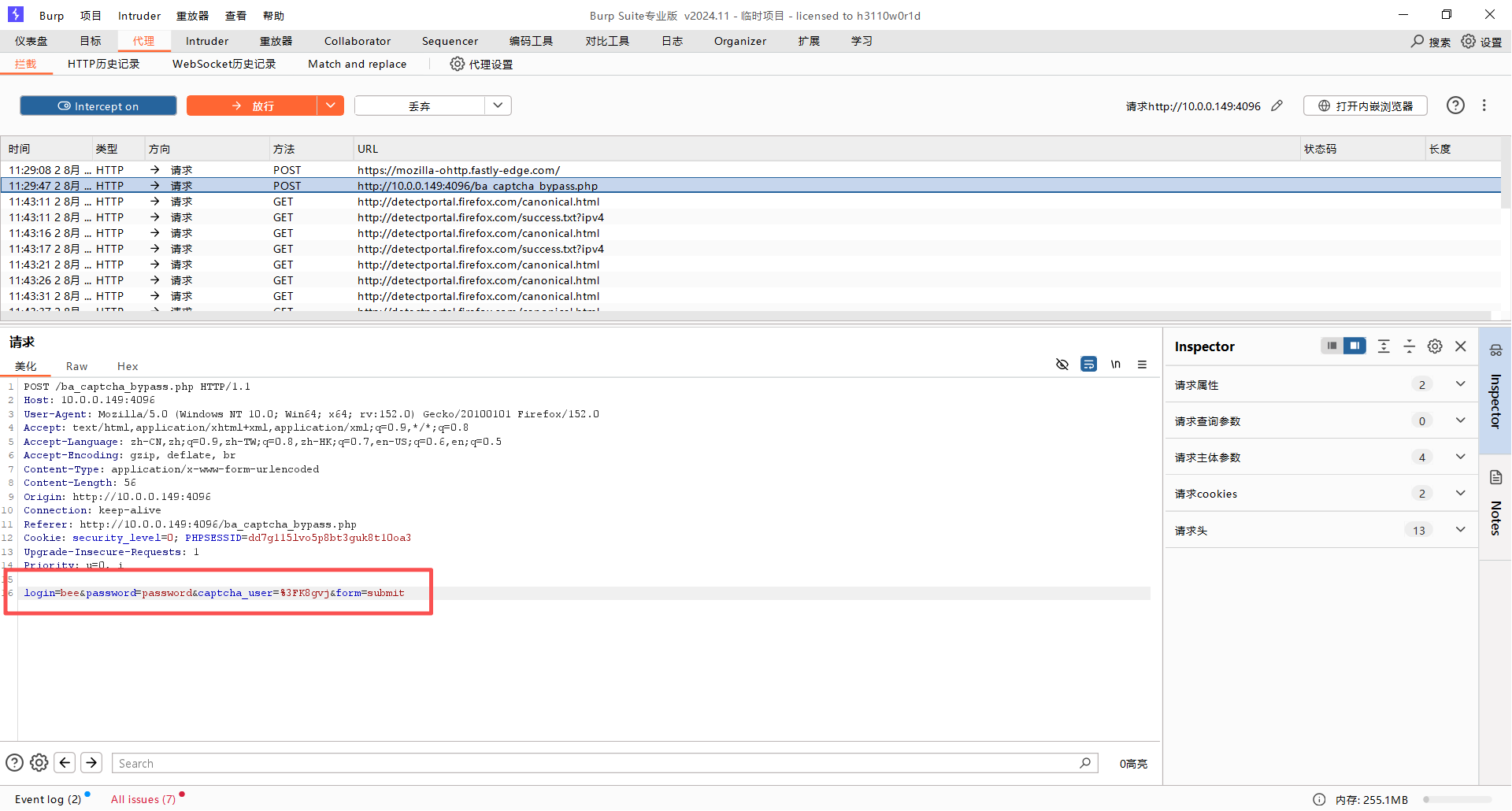Open the settings gear next to 设置
1512x811 pixels.
pos(1469,41)
